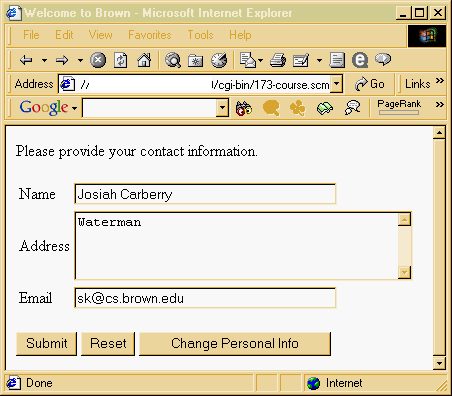Go back with the Back arrow
The image size is (452, 396).
coord(26,60)
